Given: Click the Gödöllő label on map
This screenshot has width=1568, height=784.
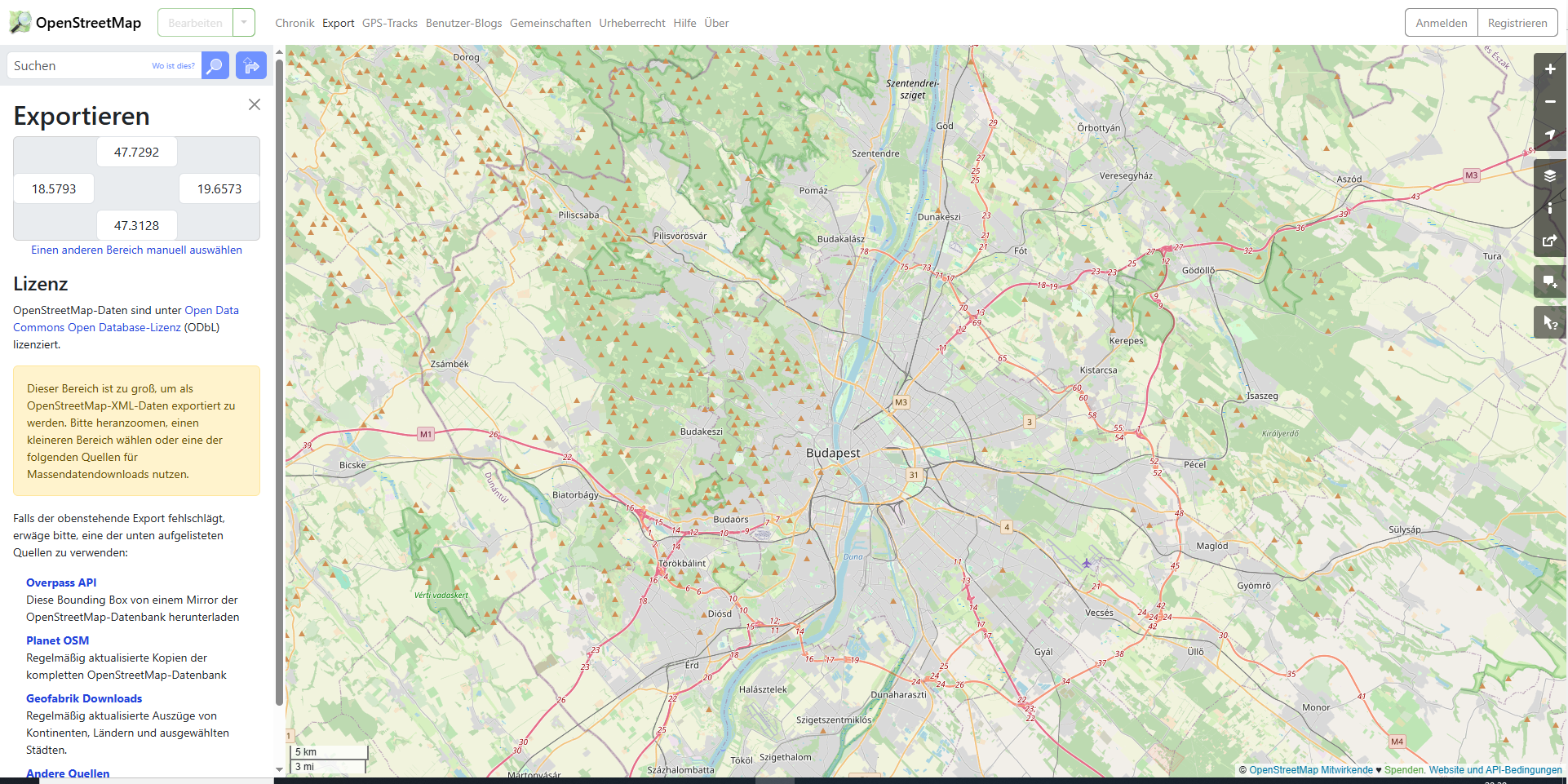Looking at the screenshot, I should 1198,270.
